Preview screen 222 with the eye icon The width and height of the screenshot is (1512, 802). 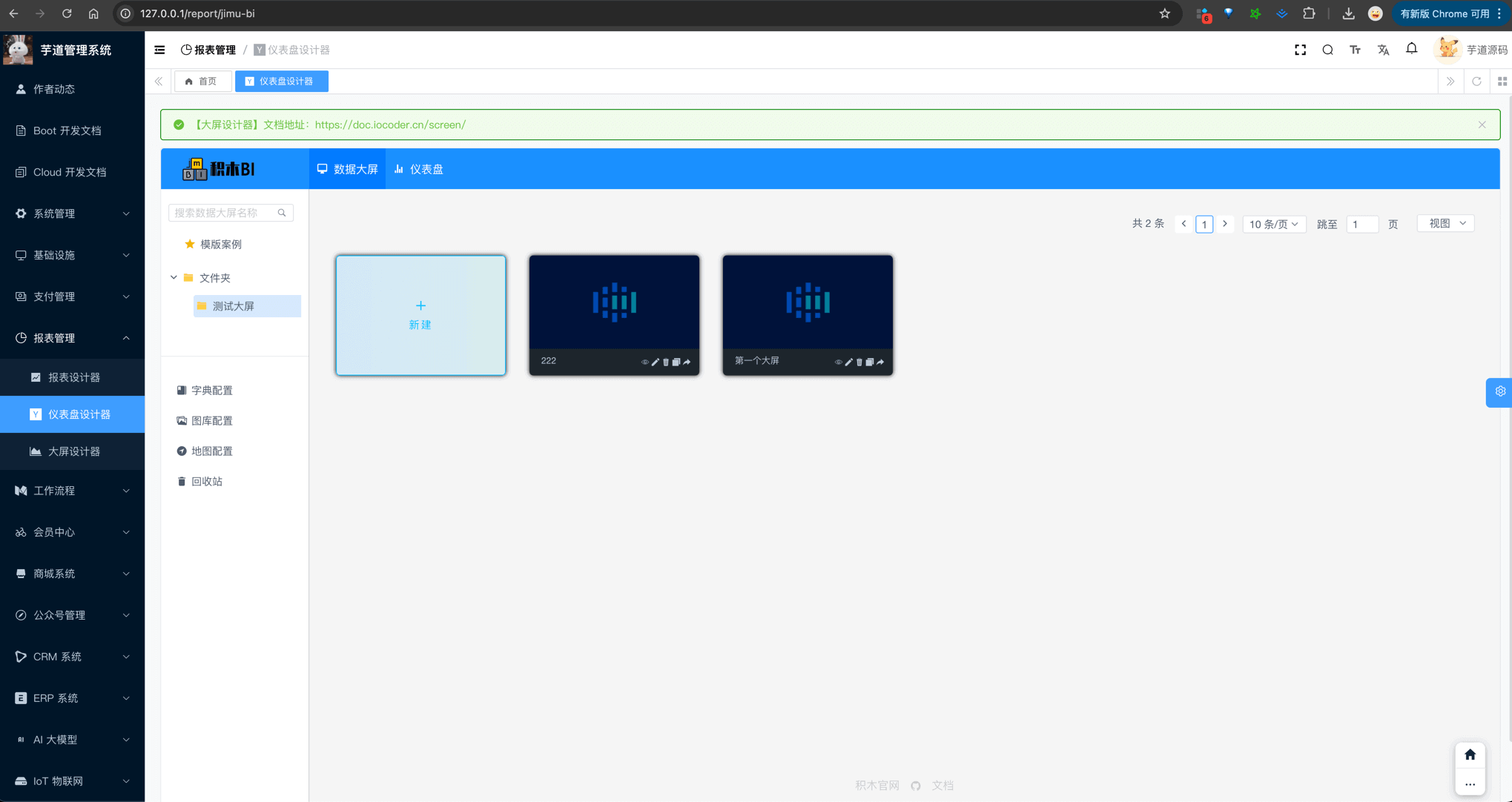(644, 362)
